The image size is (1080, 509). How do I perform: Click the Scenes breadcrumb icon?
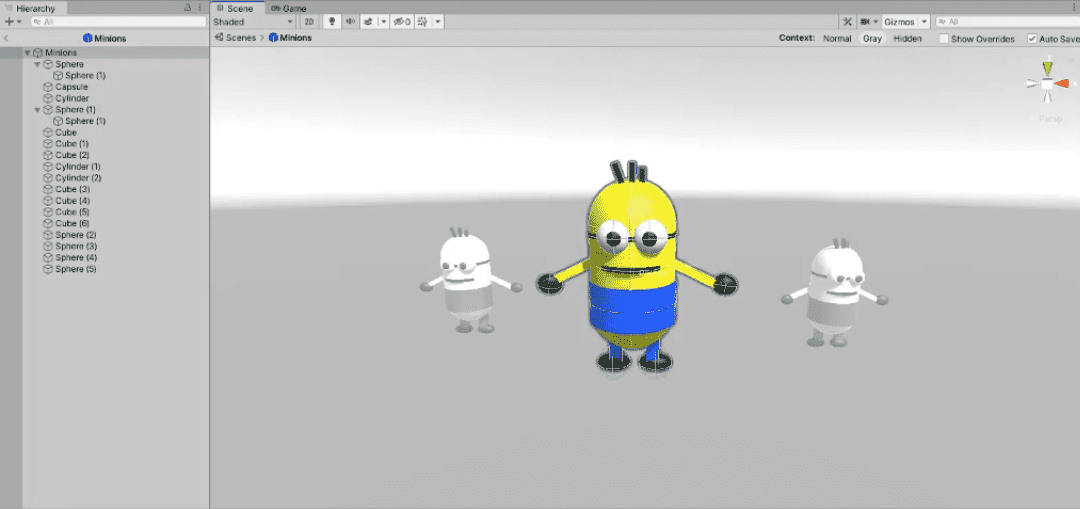[218, 38]
